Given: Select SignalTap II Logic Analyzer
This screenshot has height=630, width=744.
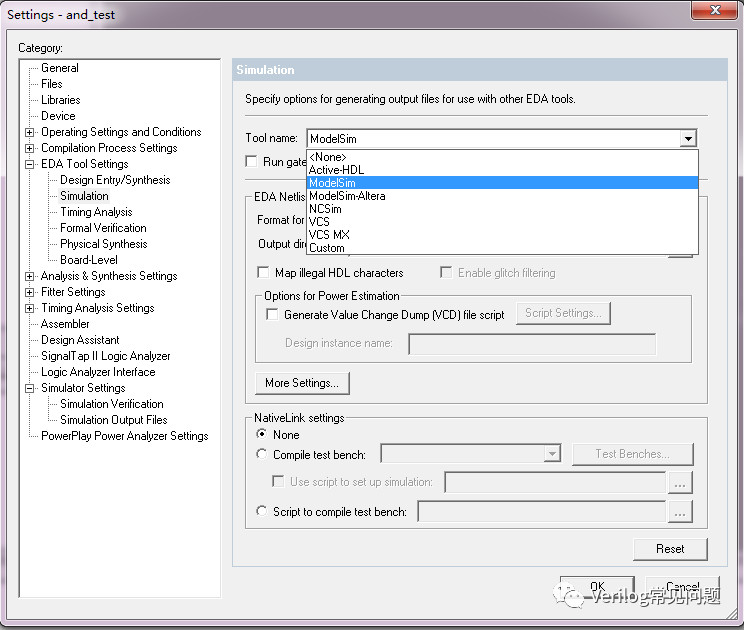Looking at the screenshot, I should (105, 356).
